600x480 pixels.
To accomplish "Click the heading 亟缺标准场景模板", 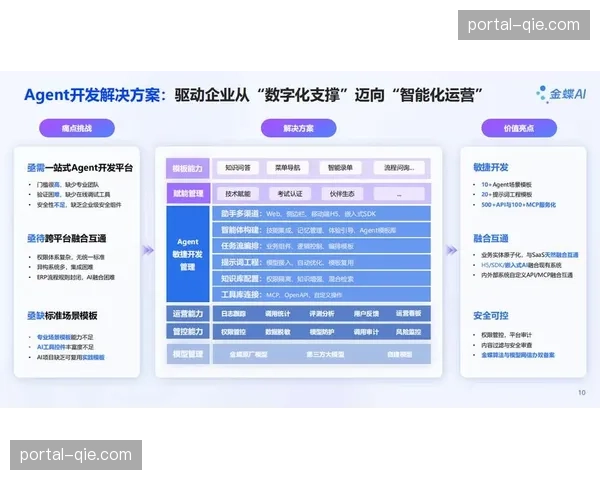I will (x=62, y=316).
